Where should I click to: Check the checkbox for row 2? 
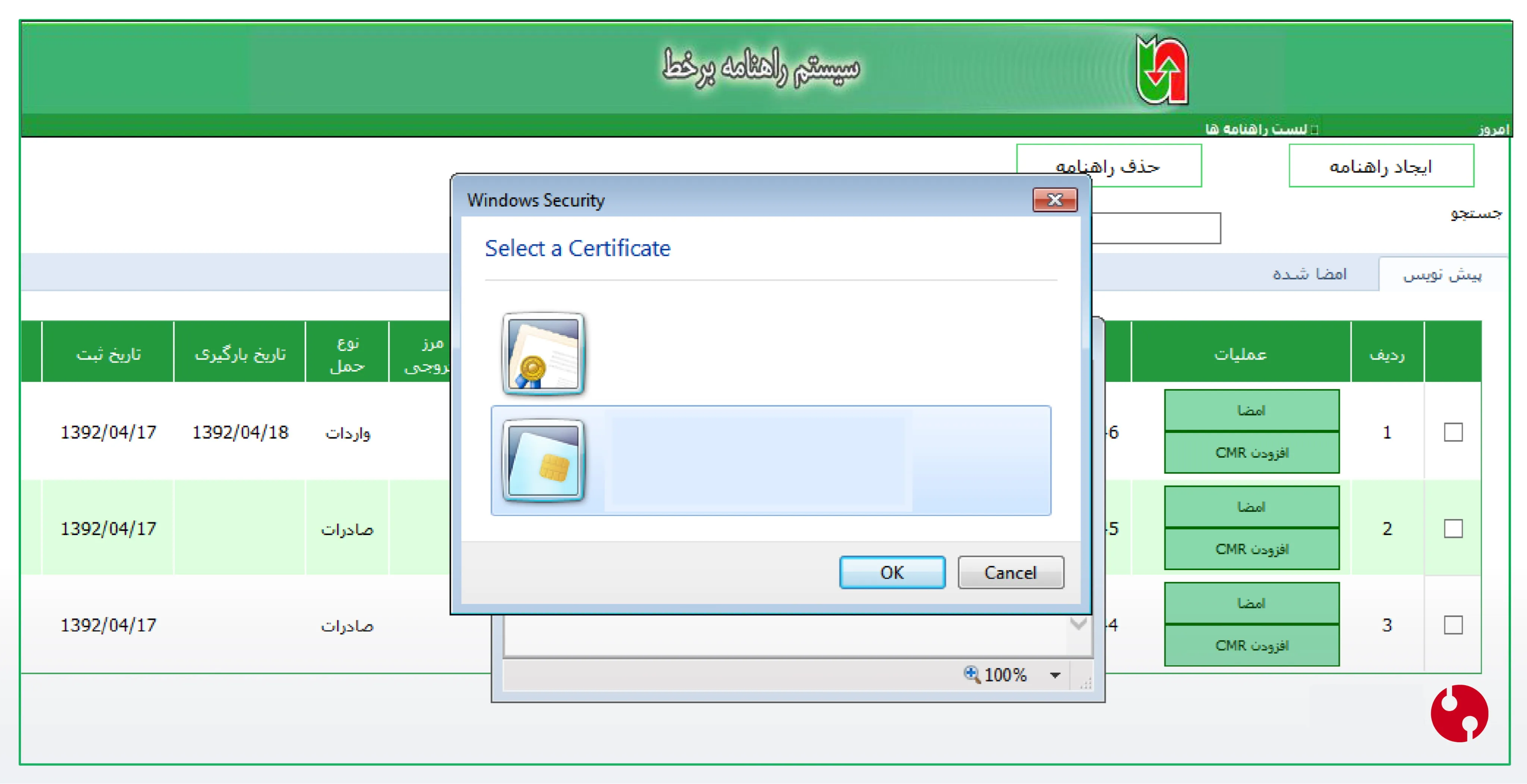(x=1453, y=528)
